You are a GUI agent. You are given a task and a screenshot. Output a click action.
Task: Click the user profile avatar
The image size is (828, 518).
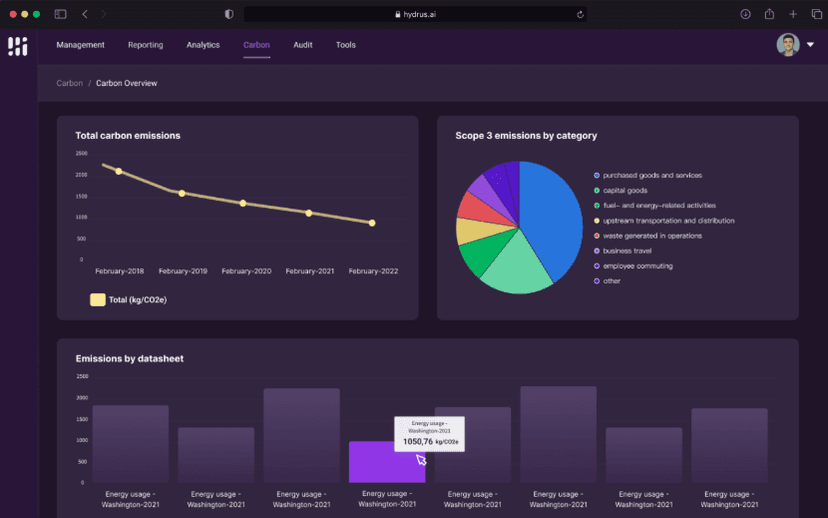pyautogui.click(x=788, y=45)
